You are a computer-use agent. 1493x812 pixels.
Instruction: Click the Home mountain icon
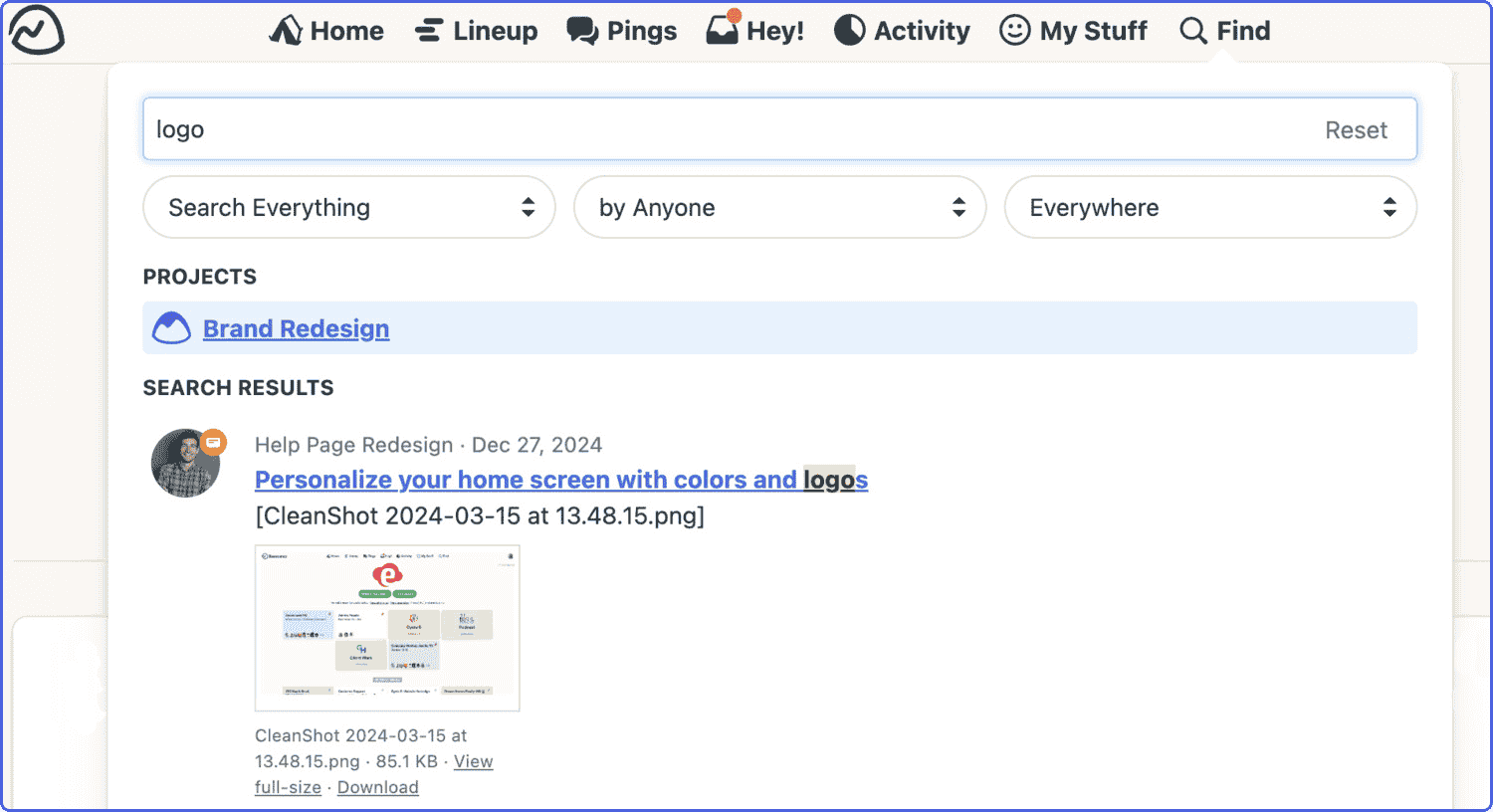pos(286,30)
